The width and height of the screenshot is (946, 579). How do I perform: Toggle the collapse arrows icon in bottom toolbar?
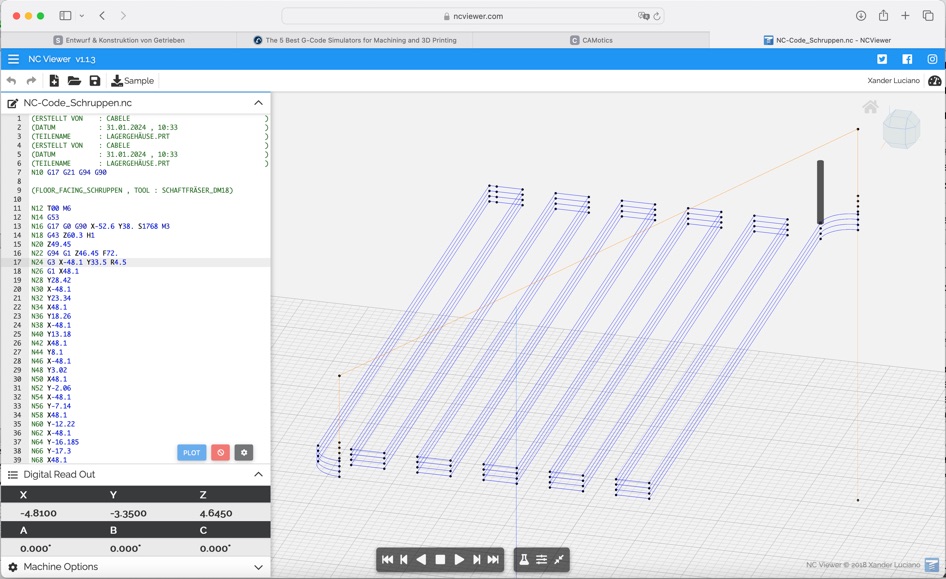pyautogui.click(x=559, y=560)
